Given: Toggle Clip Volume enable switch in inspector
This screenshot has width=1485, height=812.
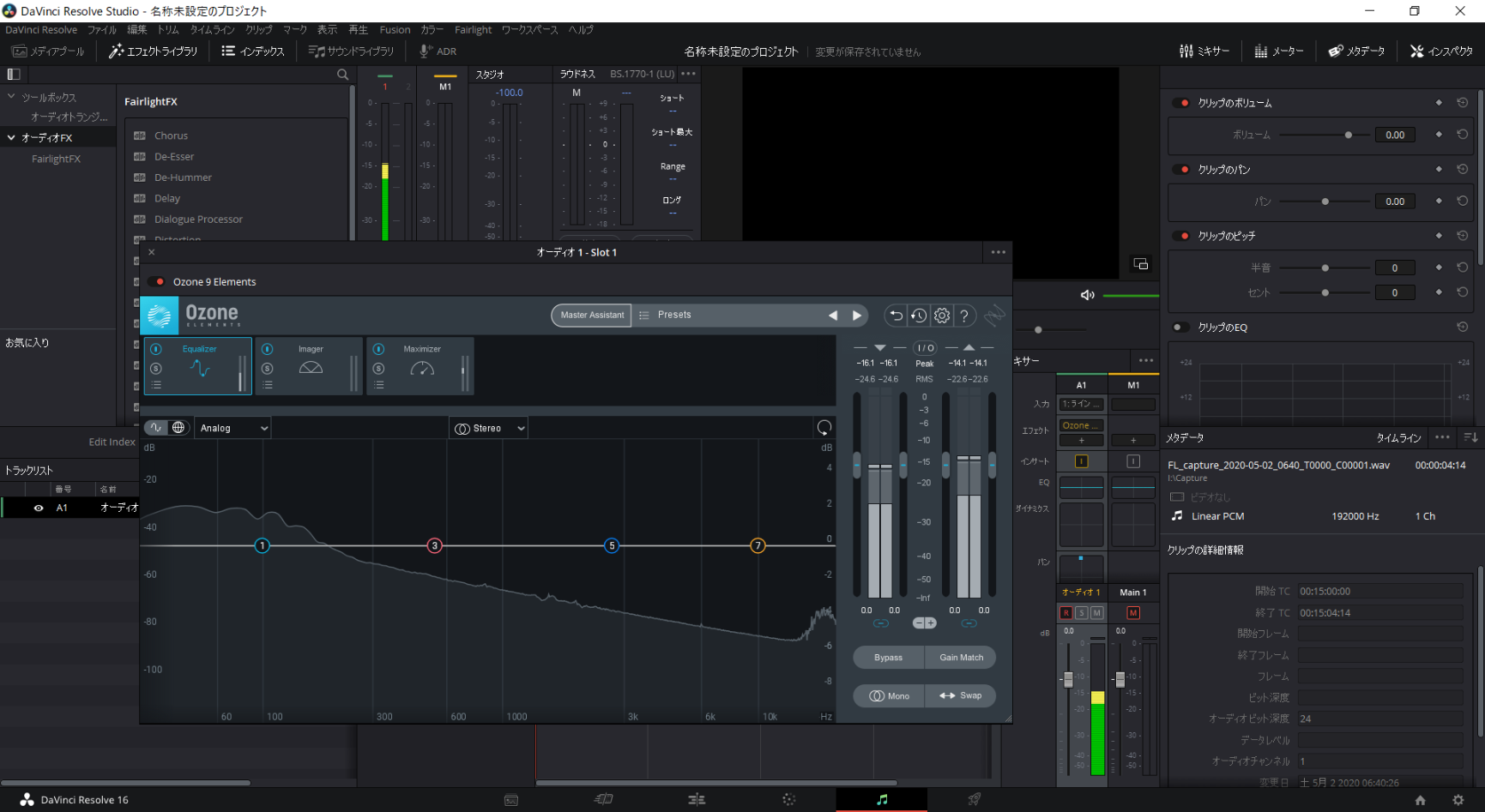Looking at the screenshot, I should click(1181, 103).
